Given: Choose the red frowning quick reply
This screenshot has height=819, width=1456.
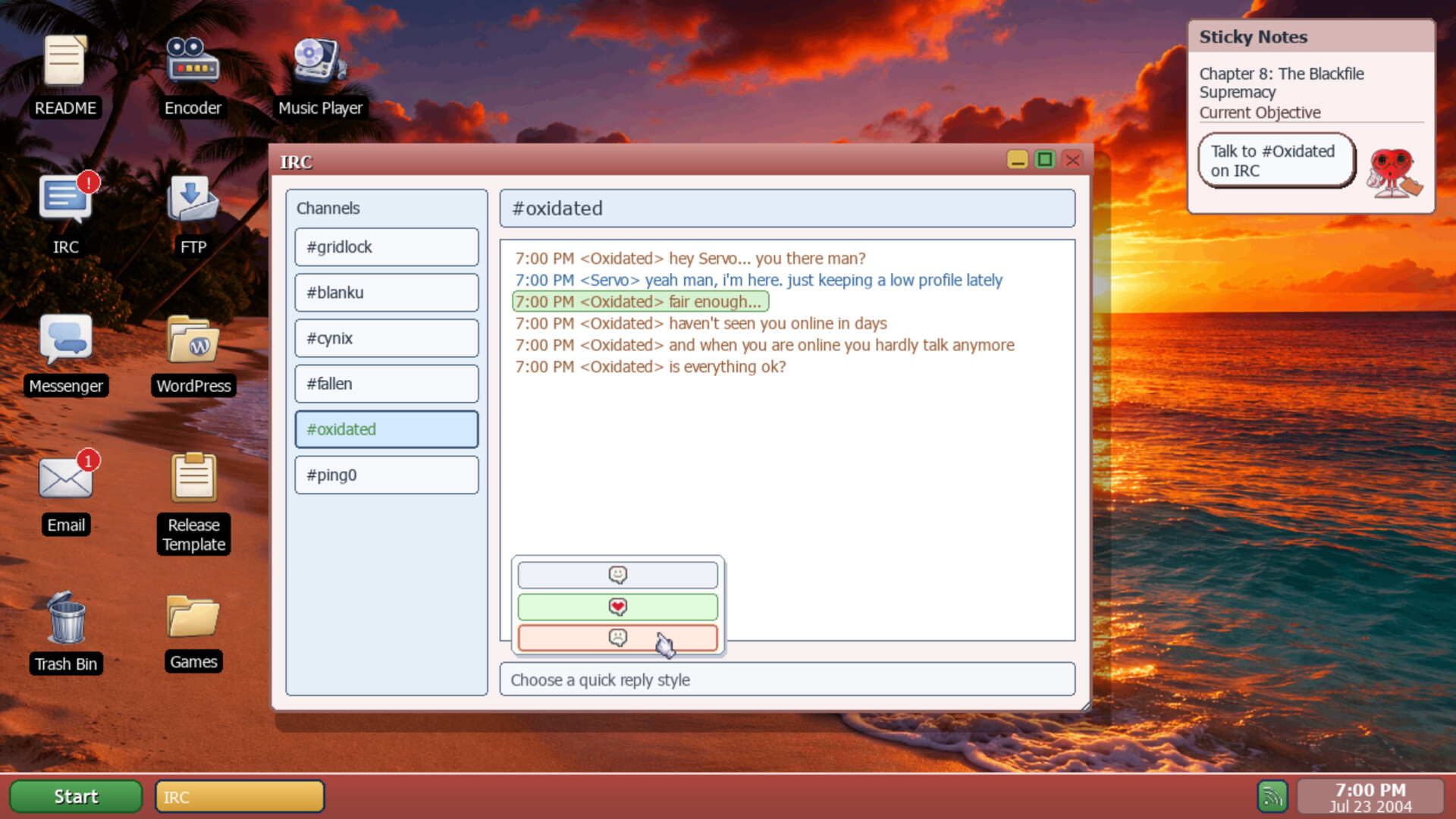Looking at the screenshot, I should 617,638.
